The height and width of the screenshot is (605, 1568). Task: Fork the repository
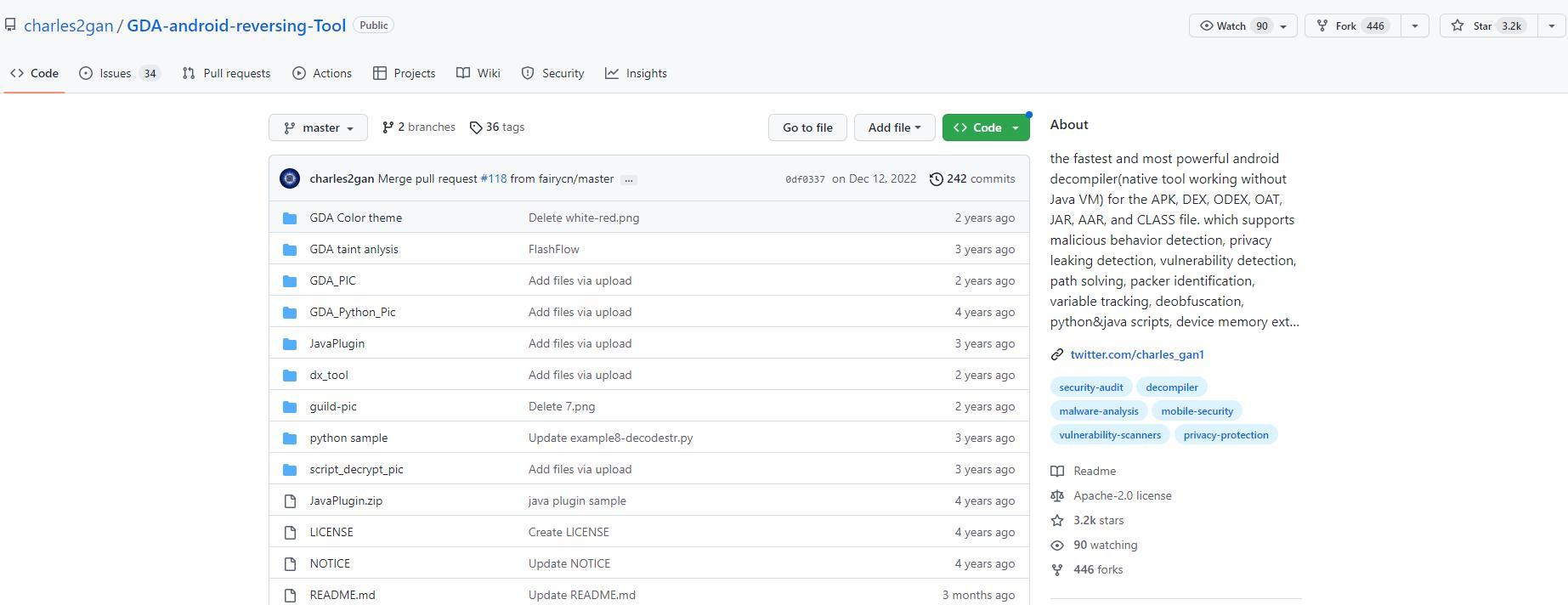click(1353, 25)
